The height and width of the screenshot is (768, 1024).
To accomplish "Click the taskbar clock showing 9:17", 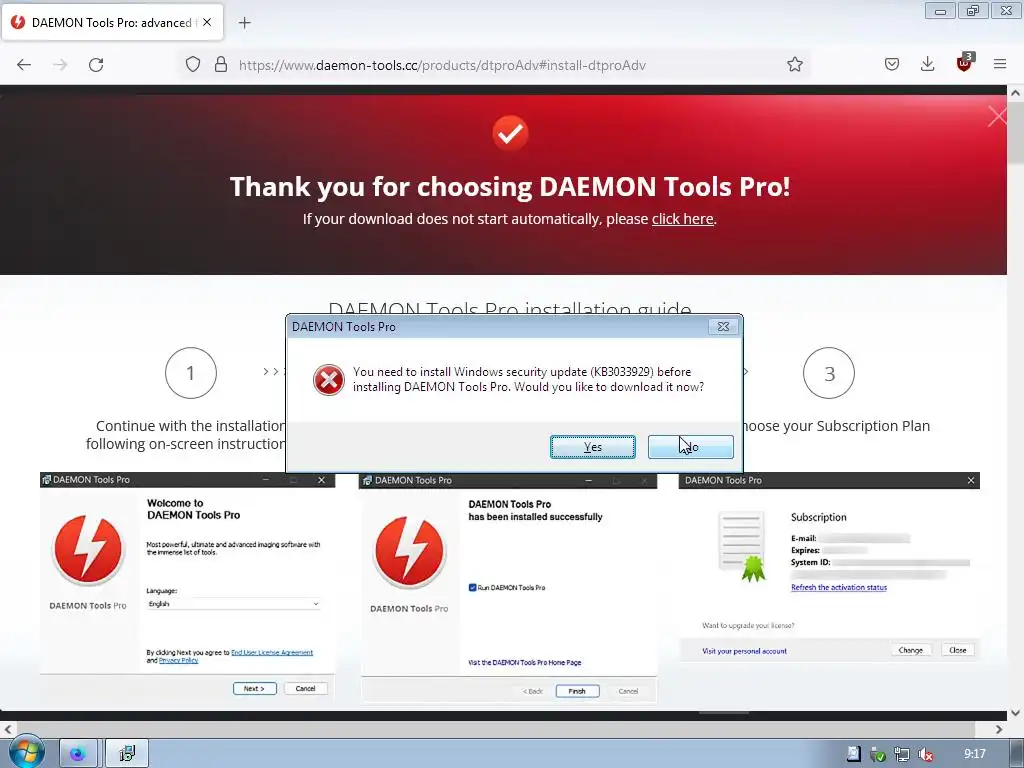I will pyautogui.click(x=974, y=754).
